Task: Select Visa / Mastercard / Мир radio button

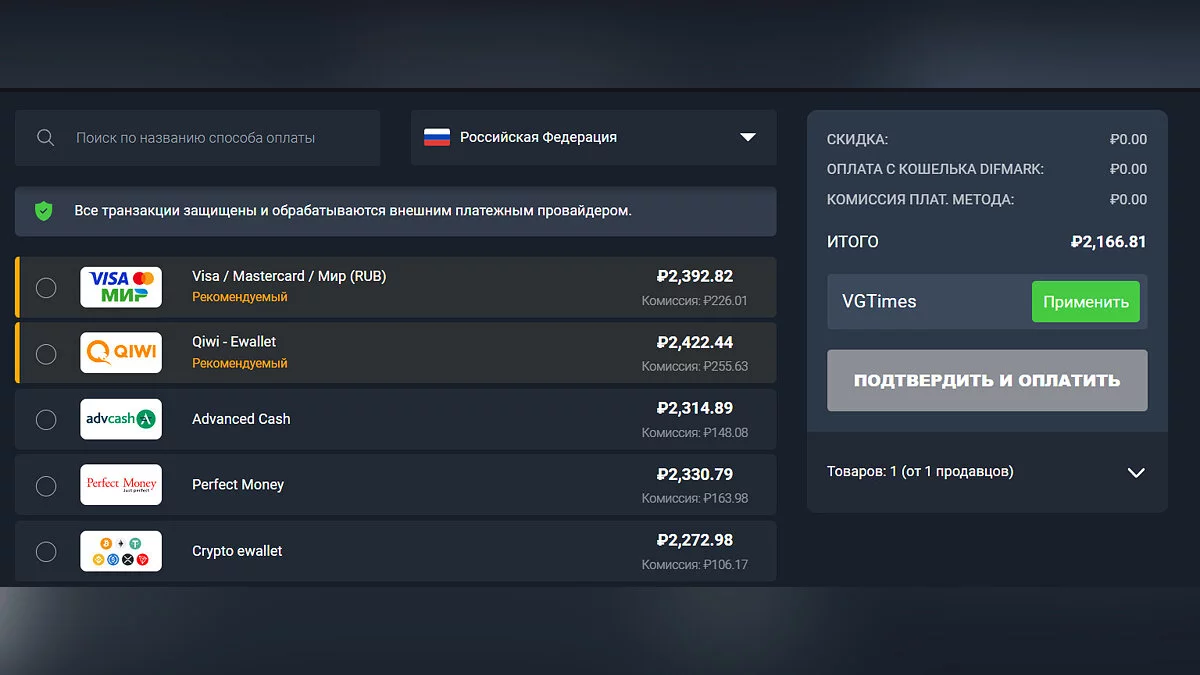Action: click(x=46, y=288)
